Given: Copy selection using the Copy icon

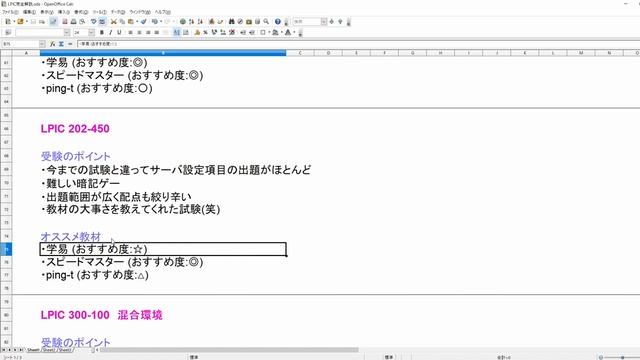Looking at the screenshot, I should click(x=122, y=22).
